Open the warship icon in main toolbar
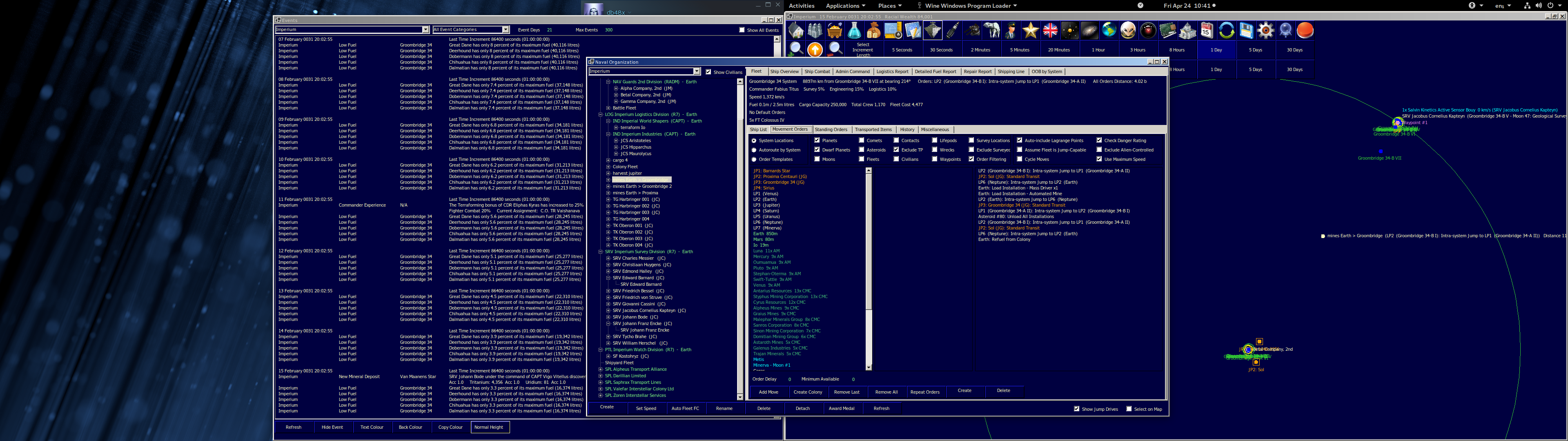The height and width of the screenshot is (441, 1568). [933, 31]
